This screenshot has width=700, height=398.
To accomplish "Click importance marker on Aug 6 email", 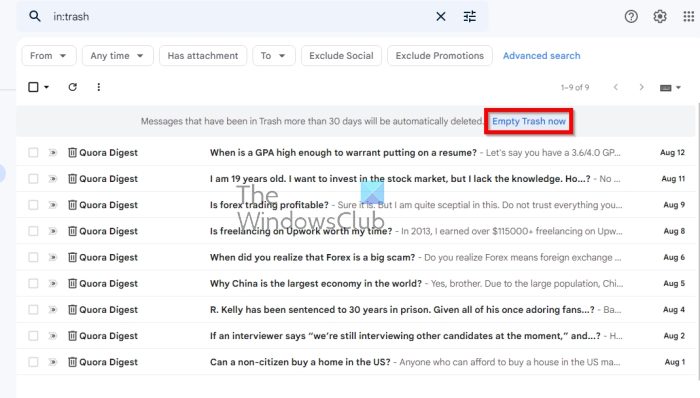I will click(53, 257).
